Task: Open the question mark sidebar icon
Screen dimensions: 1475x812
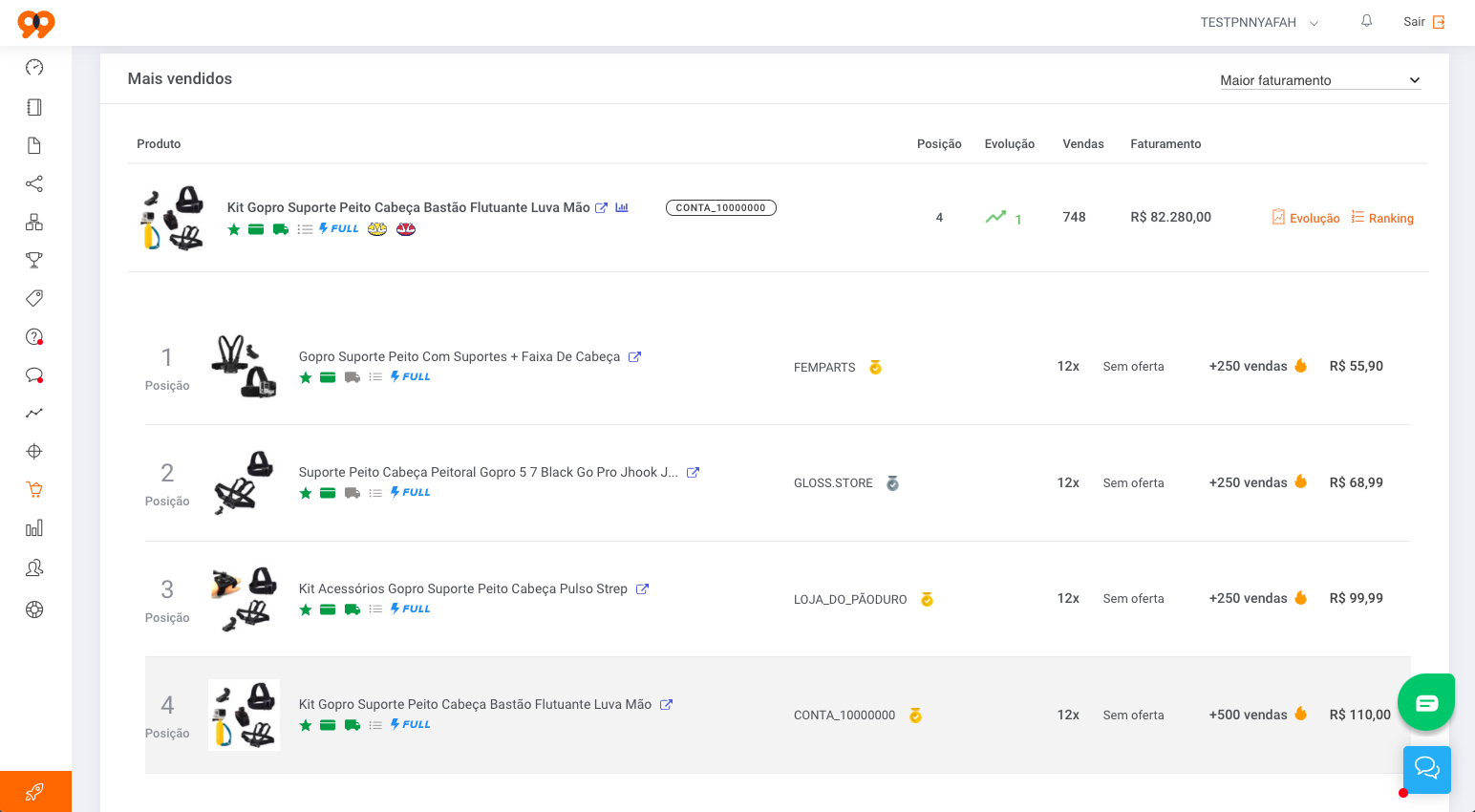Action: tap(34, 336)
